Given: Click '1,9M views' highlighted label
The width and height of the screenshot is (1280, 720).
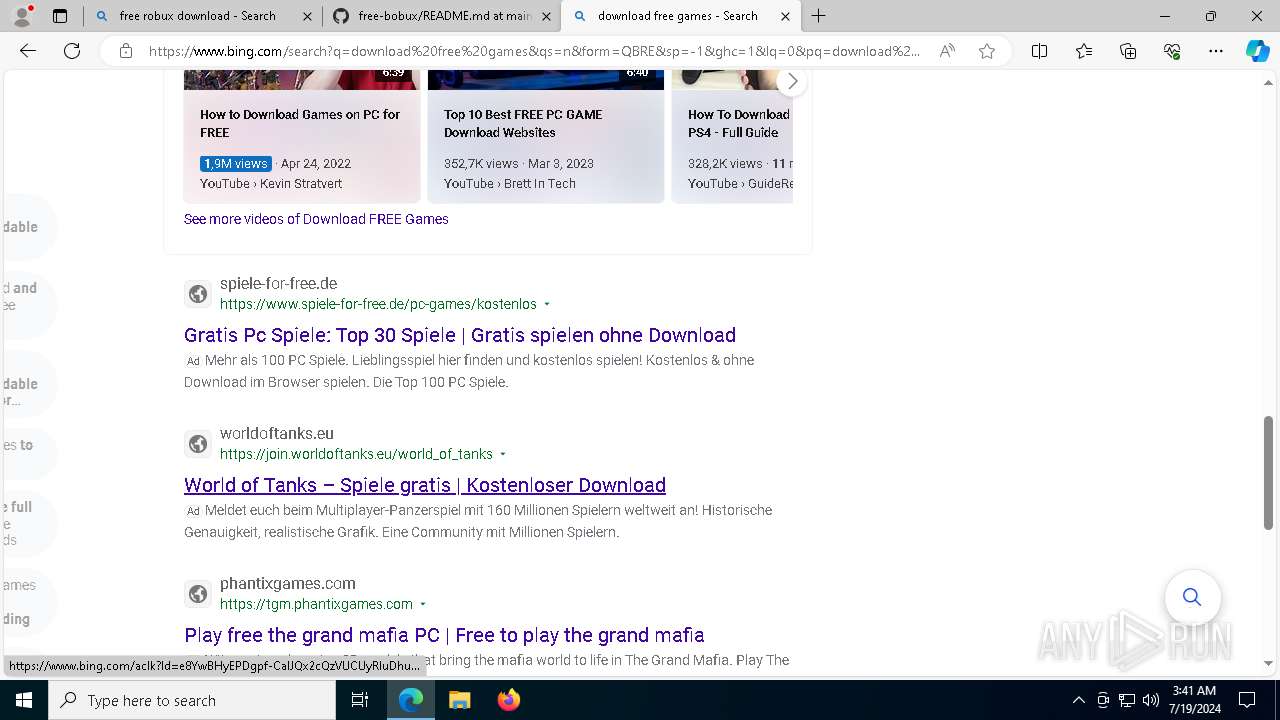Looking at the screenshot, I should click(236, 163).
